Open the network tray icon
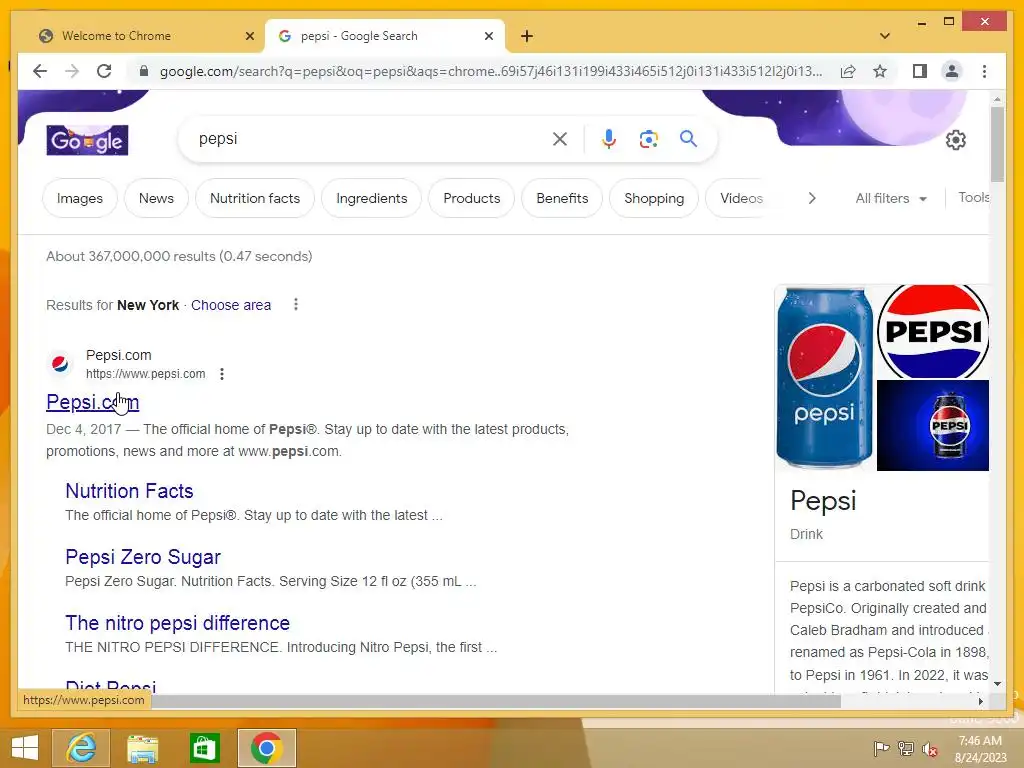The image size is (1024, 768). pyautogui.click(x=905, y=748)
